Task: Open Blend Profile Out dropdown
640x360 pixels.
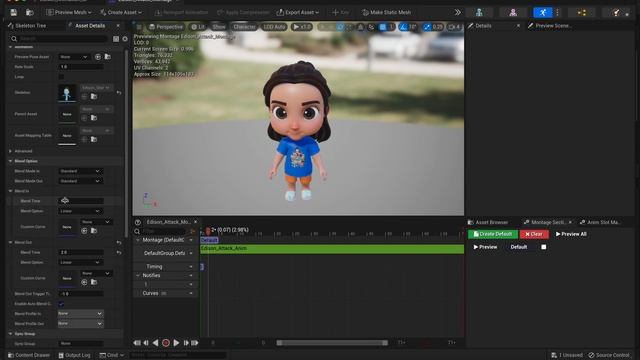Action: tap(80, 324)
